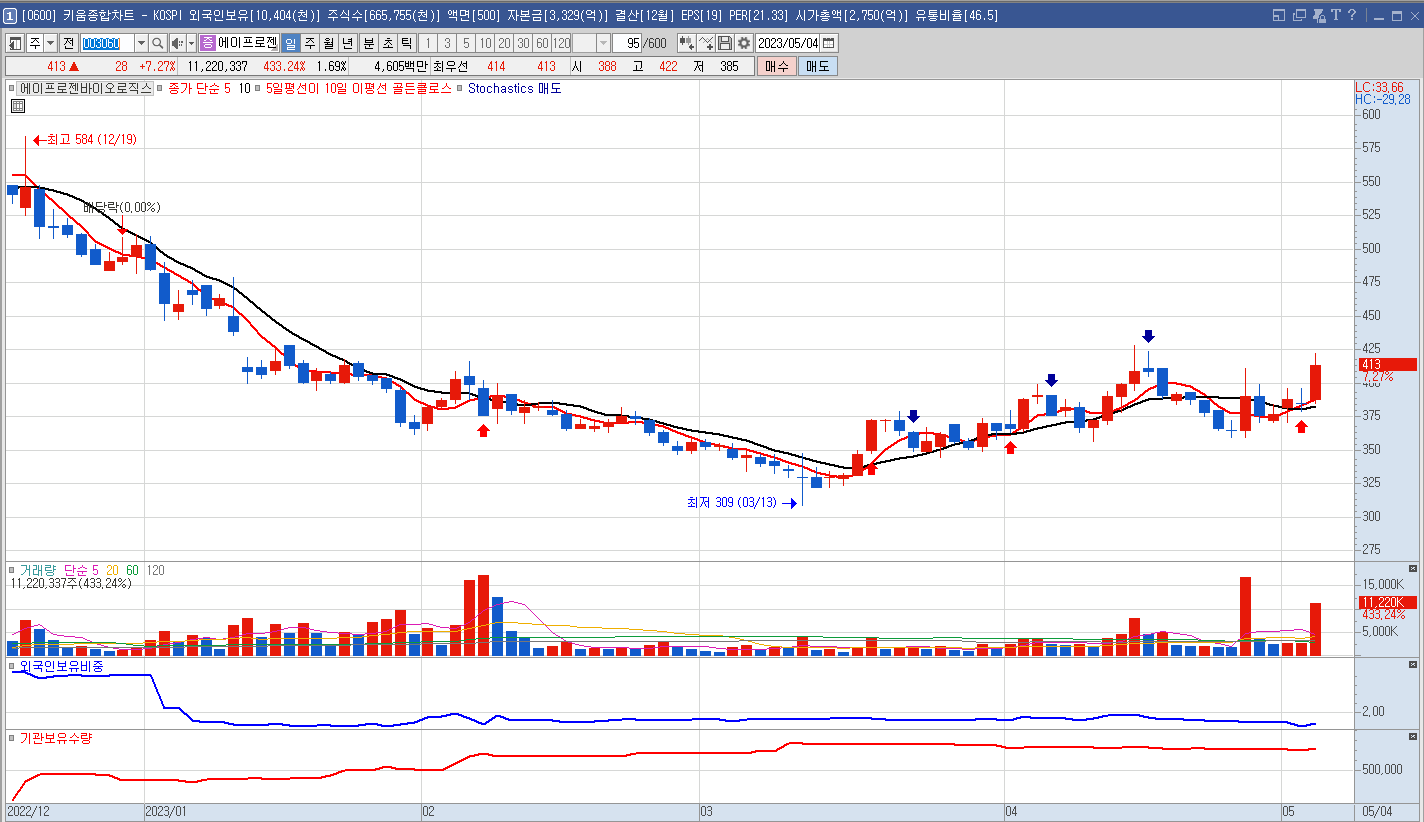Click the 최저 309 (03/13) low label
The width and height of the screenshot is (1424, 822).
coord(731,503)
